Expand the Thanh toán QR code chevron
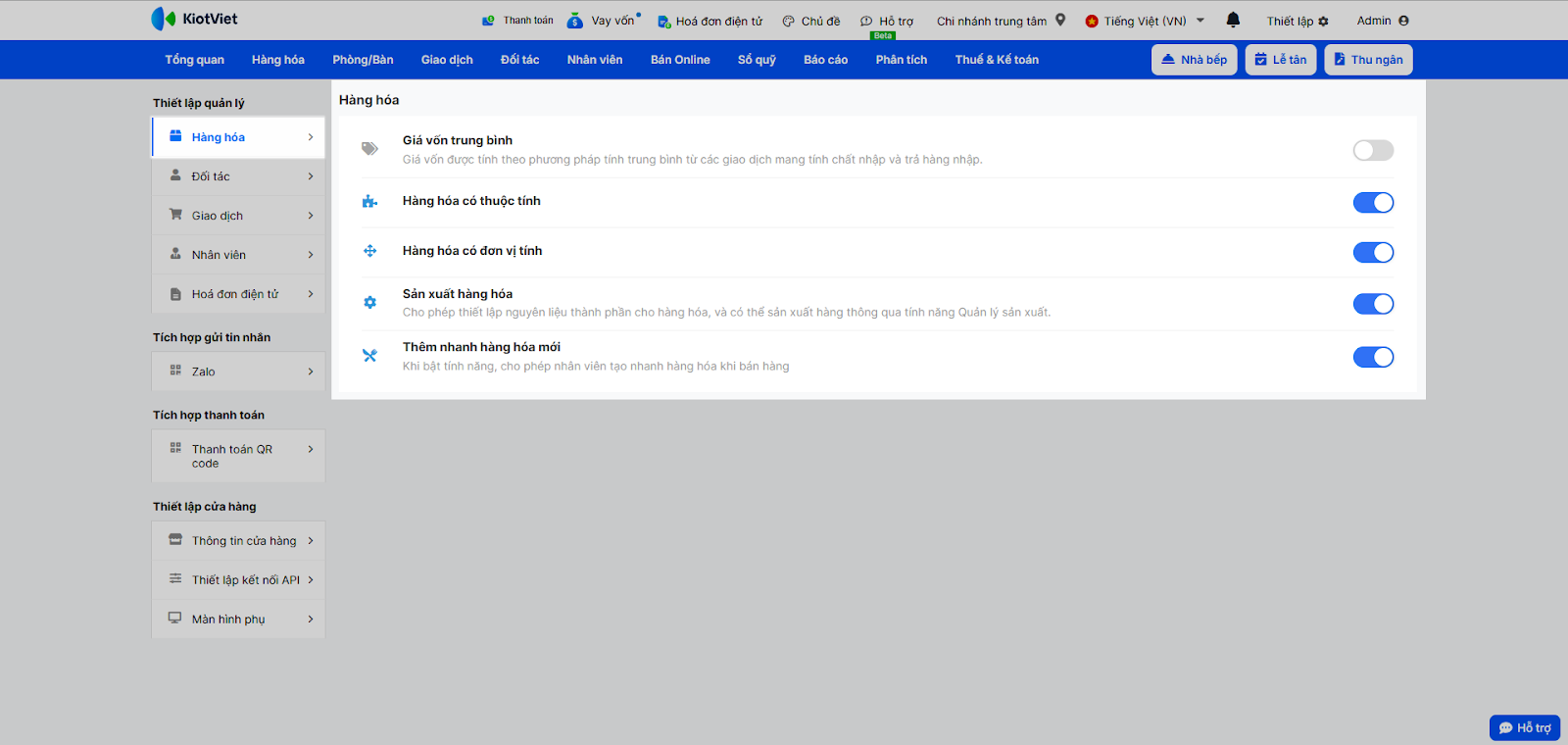 (x=311, y=449)
